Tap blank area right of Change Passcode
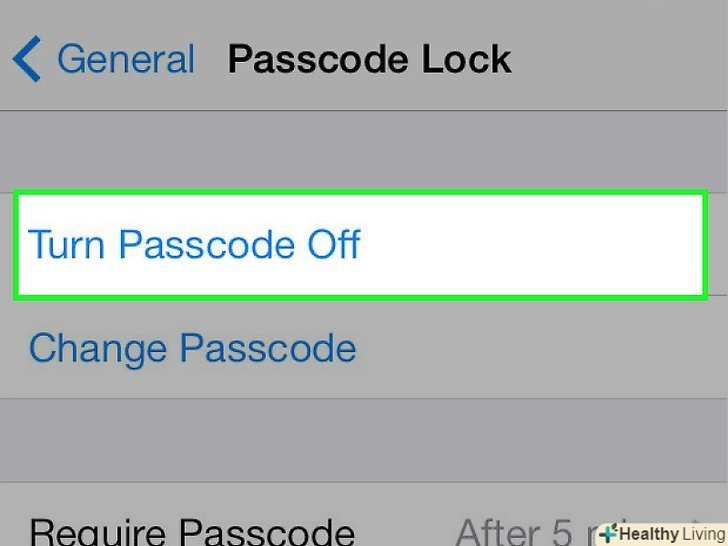Viewport: 728px width, 546px height. click(540, 349)
